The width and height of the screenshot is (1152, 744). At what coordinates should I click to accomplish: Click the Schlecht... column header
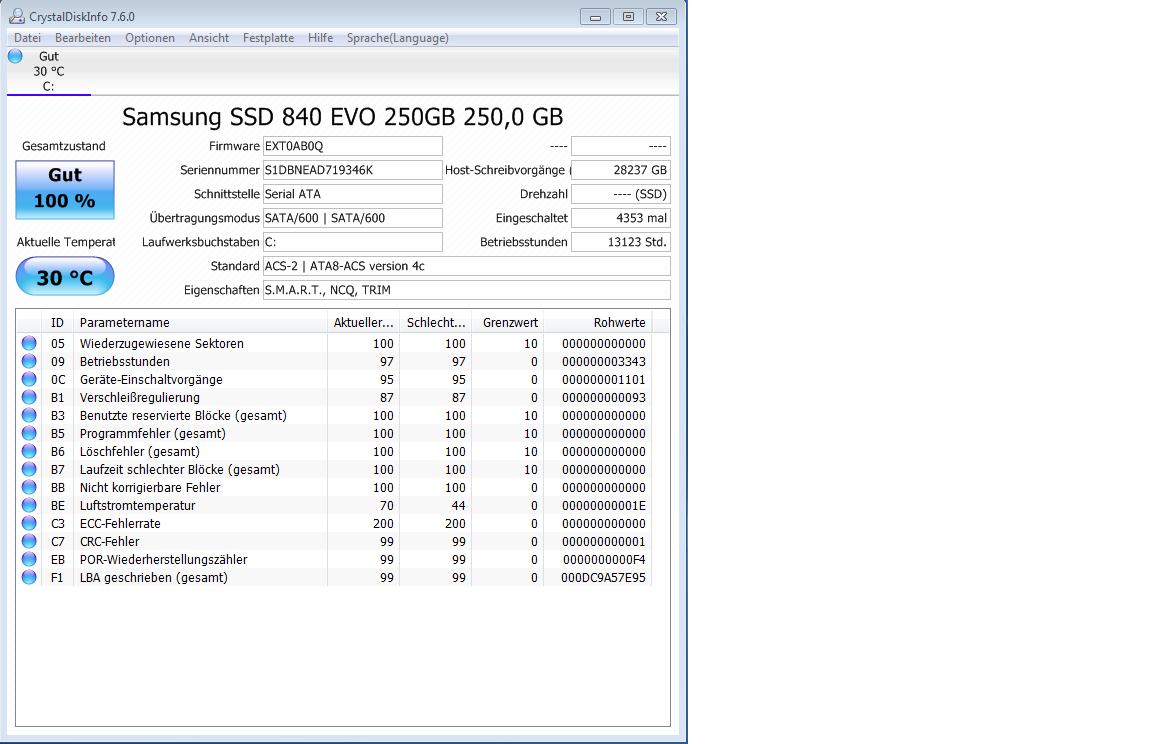click(436, 322)
